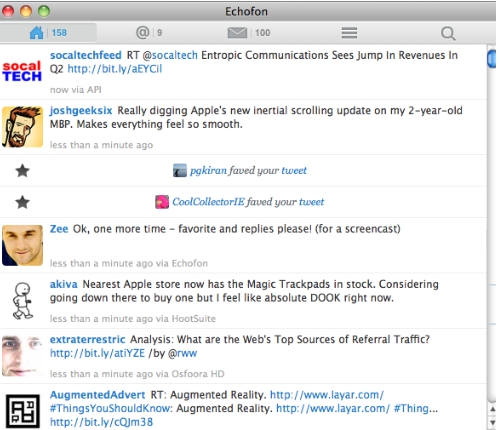Viewport: 500px width, 430px height.
Task: Click 'less than a minute ago via Osfoora HD'
Action: [x=137, y=374]
